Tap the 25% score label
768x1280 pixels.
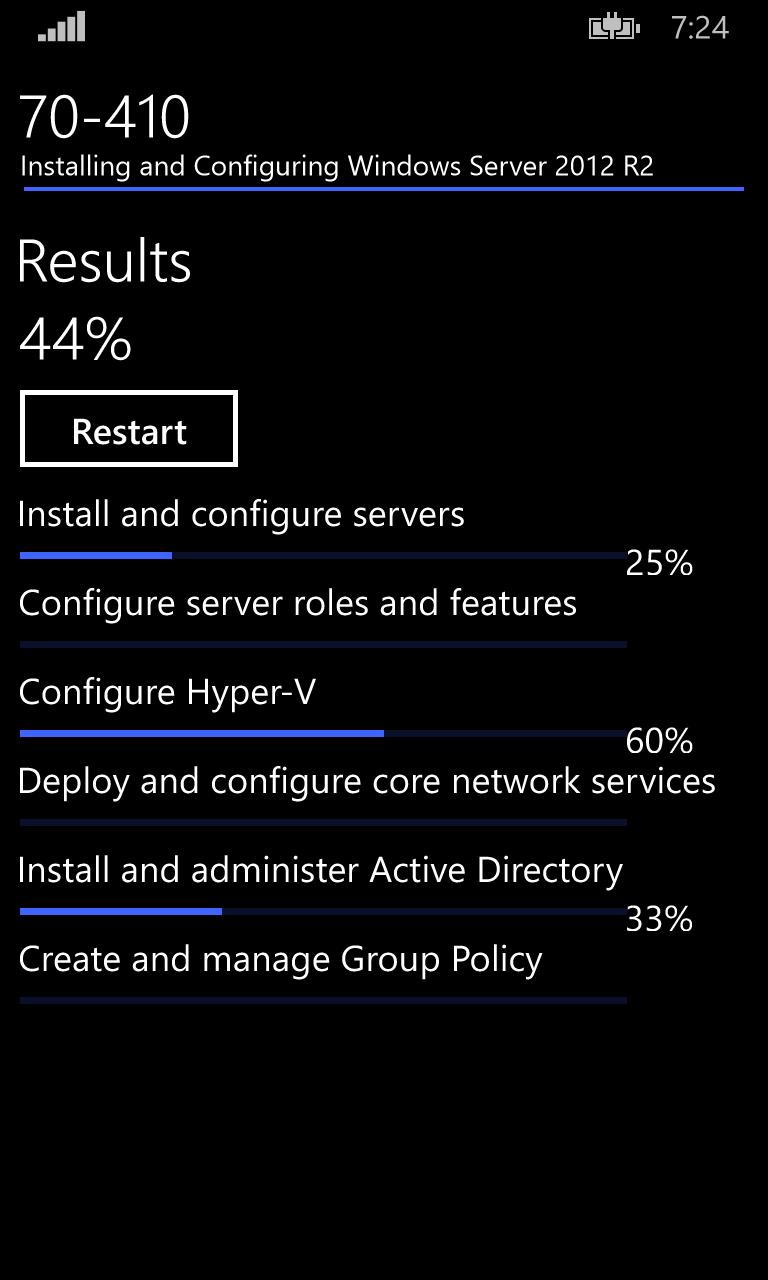pos(658,563)
